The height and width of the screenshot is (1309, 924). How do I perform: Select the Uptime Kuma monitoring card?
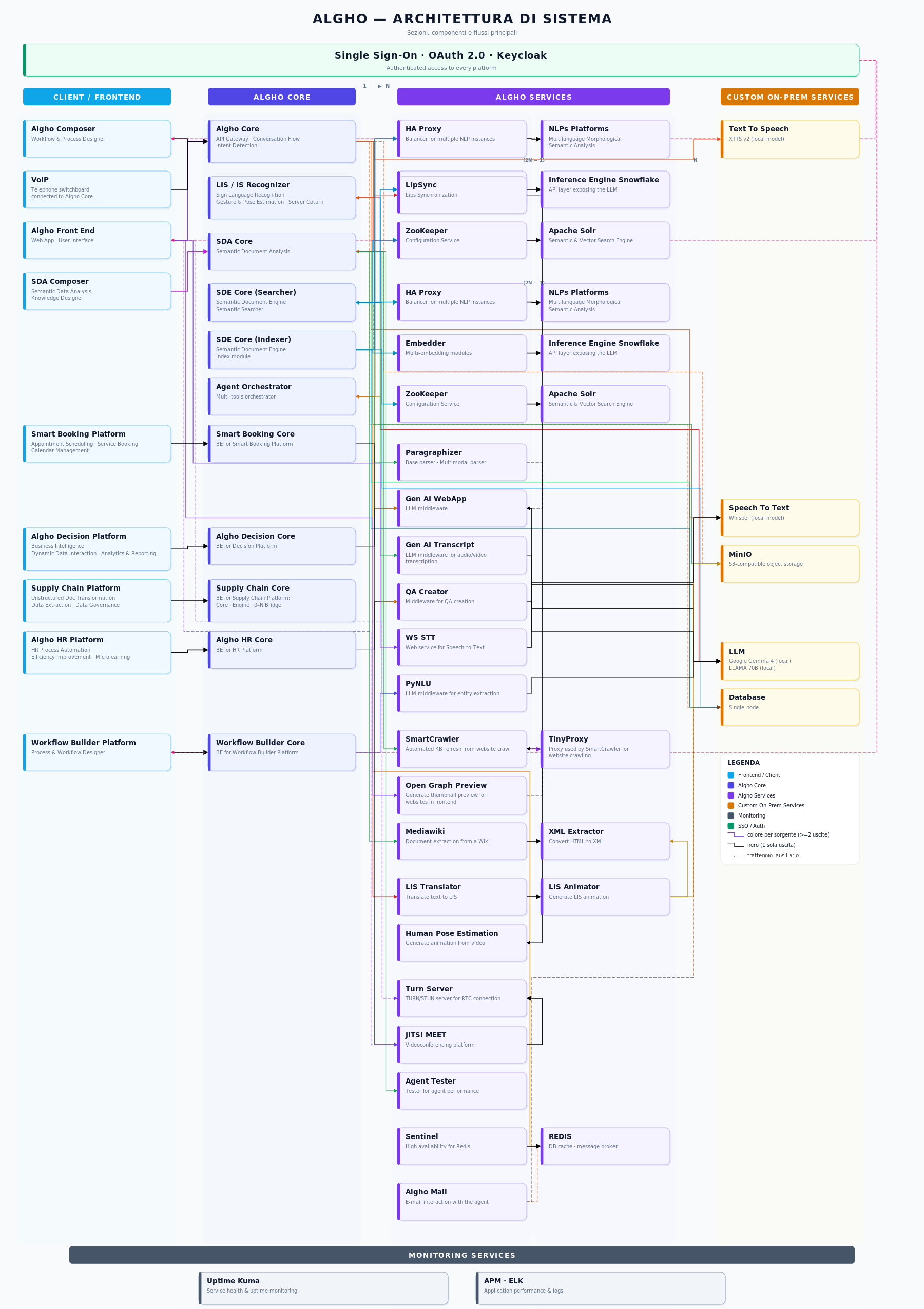click(323, 1288)
